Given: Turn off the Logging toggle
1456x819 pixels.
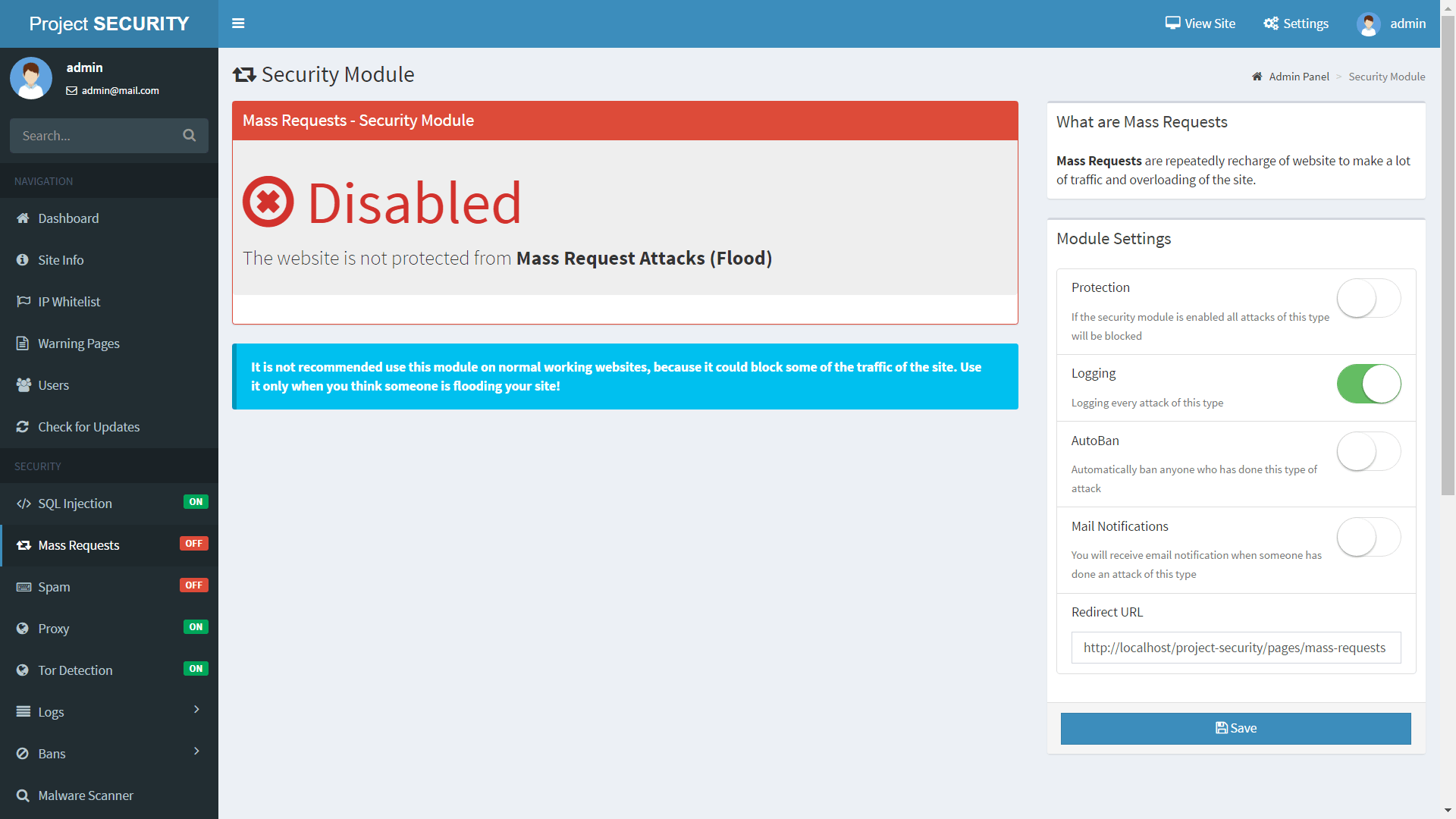Looking at the screenshot, I should click(1368, 384).
